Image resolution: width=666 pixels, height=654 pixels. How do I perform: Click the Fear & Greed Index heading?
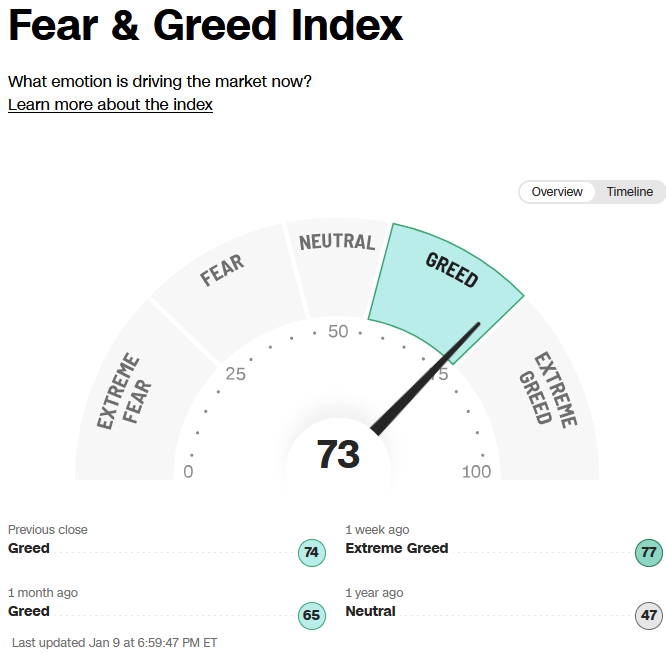click(206, 25)
